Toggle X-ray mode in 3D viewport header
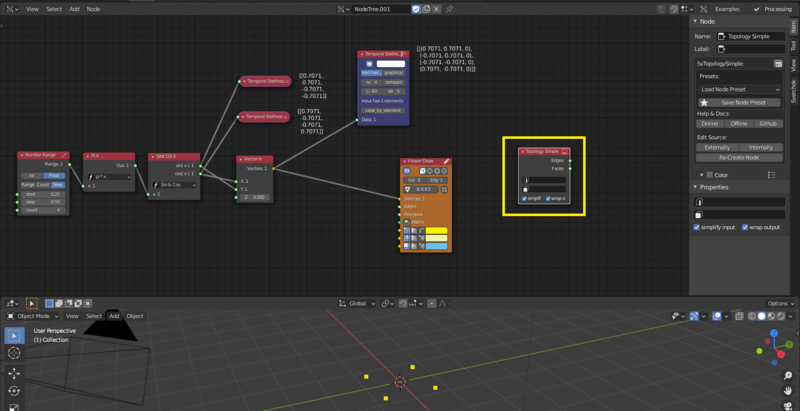Image resolution: width=800 pixels, height=411 pixels. tap(739, 316)
